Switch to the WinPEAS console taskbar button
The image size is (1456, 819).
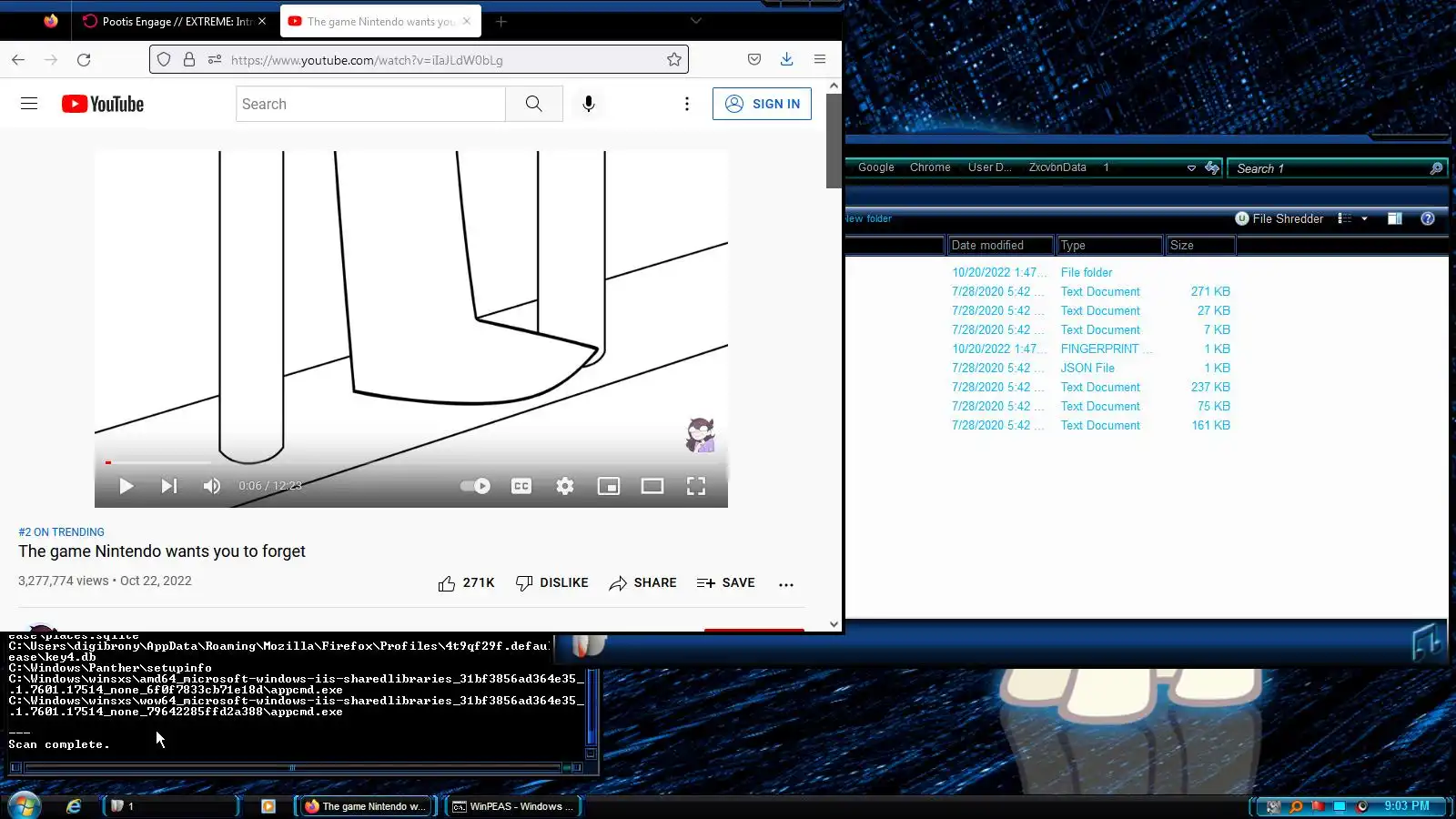click(513, 806)
